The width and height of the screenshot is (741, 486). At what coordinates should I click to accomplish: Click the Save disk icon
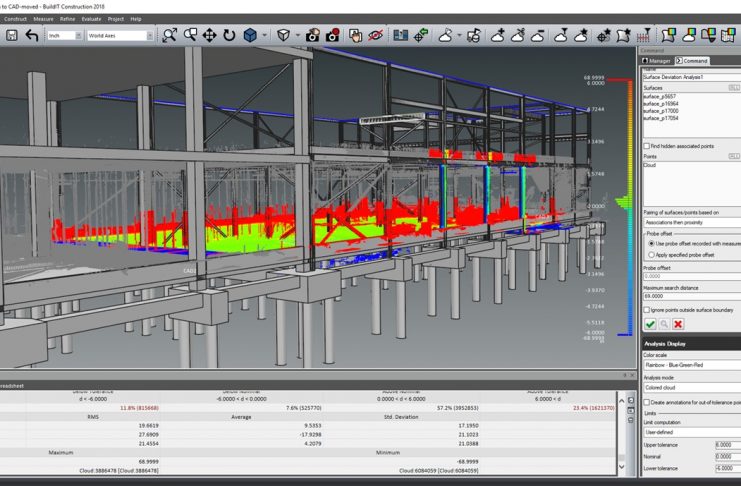coord(12,35)
